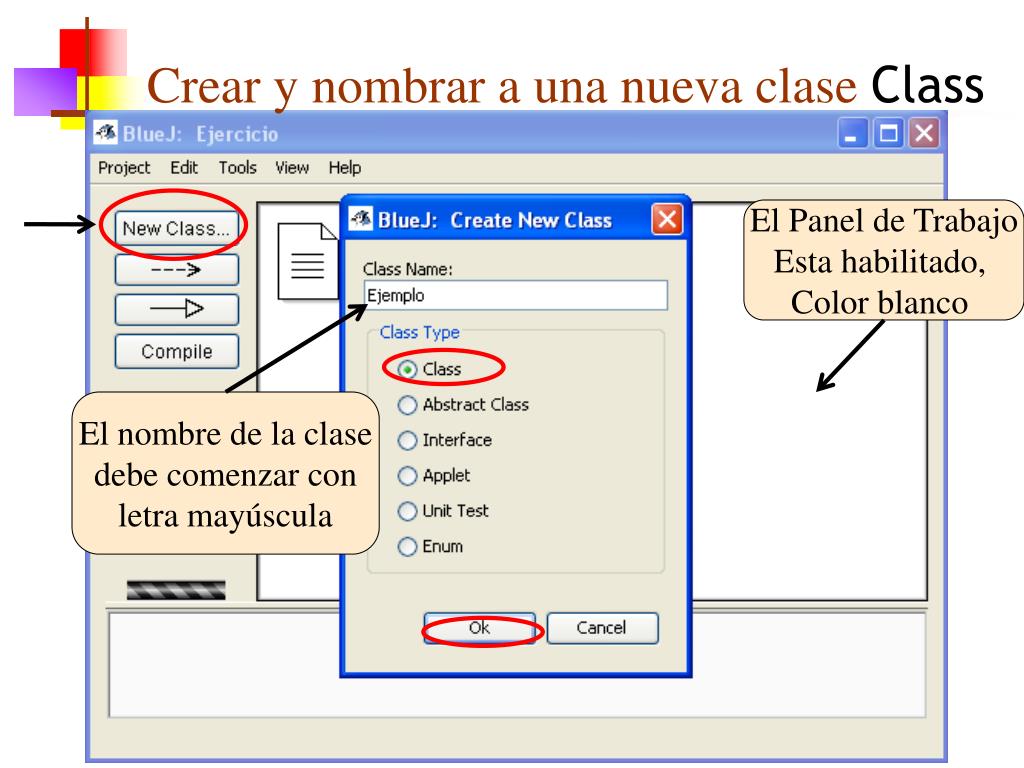
Task: Click the BlueJ icon in main title bar
Action: pyautogui.click(x=105, y=133)
